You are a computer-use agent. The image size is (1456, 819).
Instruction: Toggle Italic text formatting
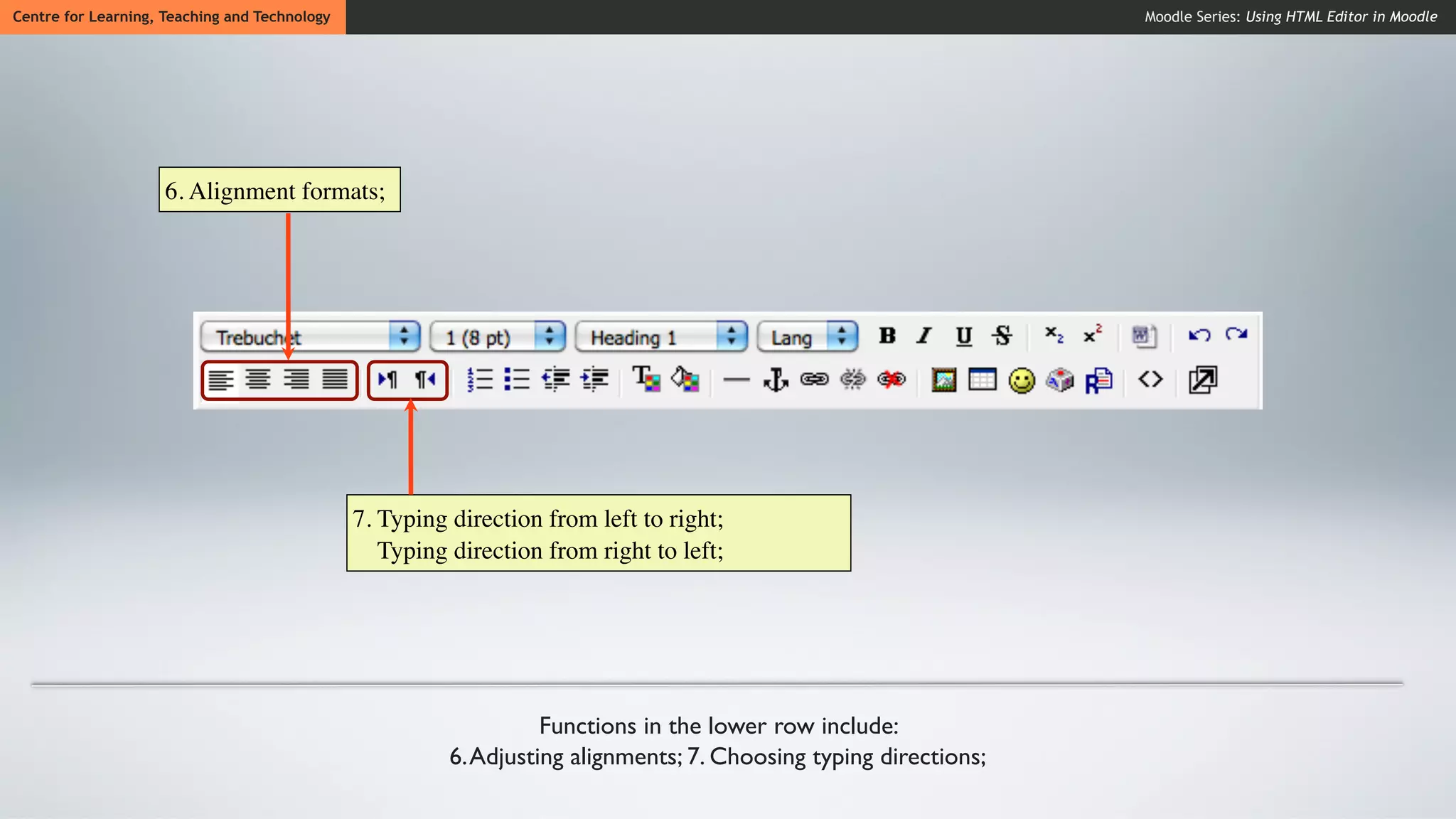924,336
